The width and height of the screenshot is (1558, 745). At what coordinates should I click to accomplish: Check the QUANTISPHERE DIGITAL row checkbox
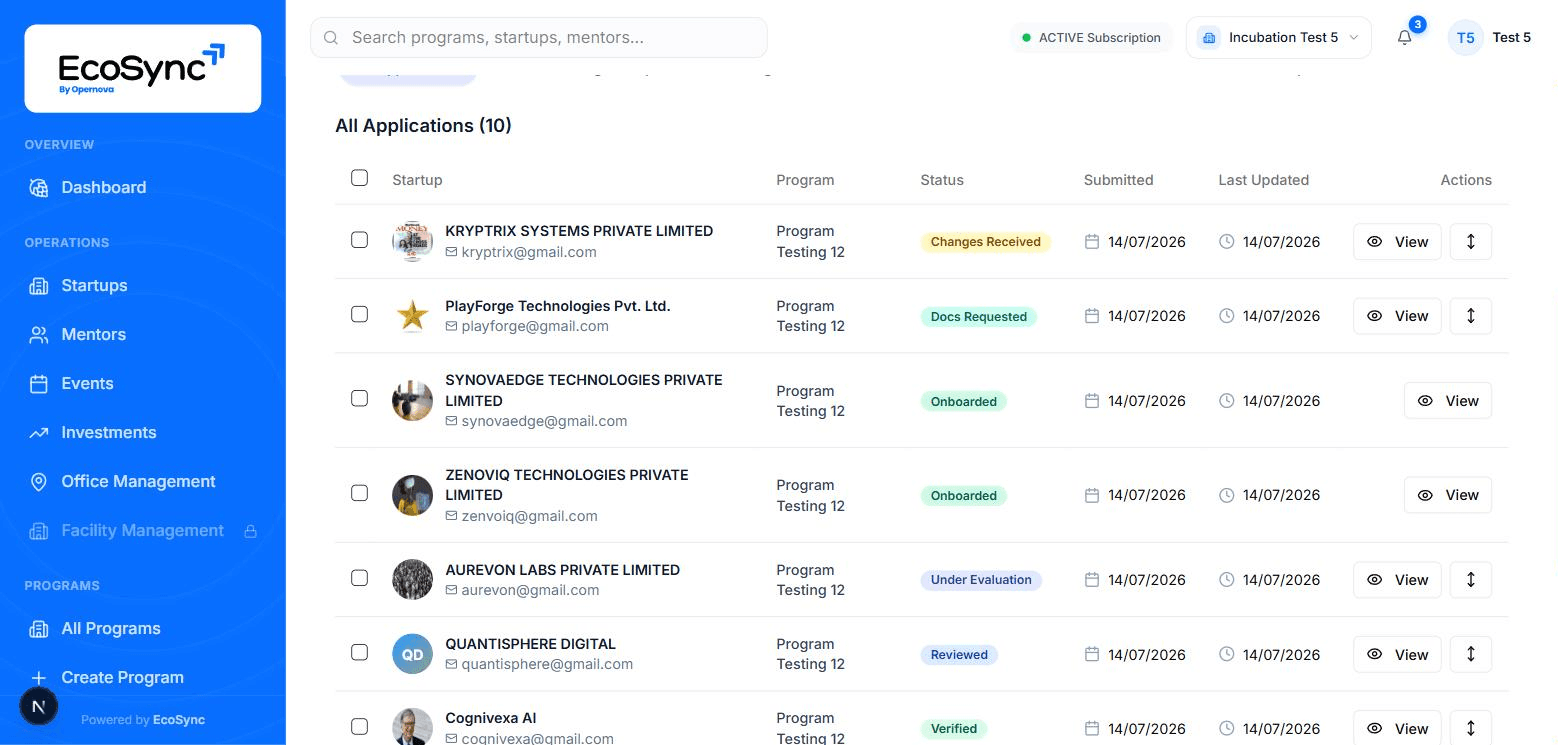[360, 652]
